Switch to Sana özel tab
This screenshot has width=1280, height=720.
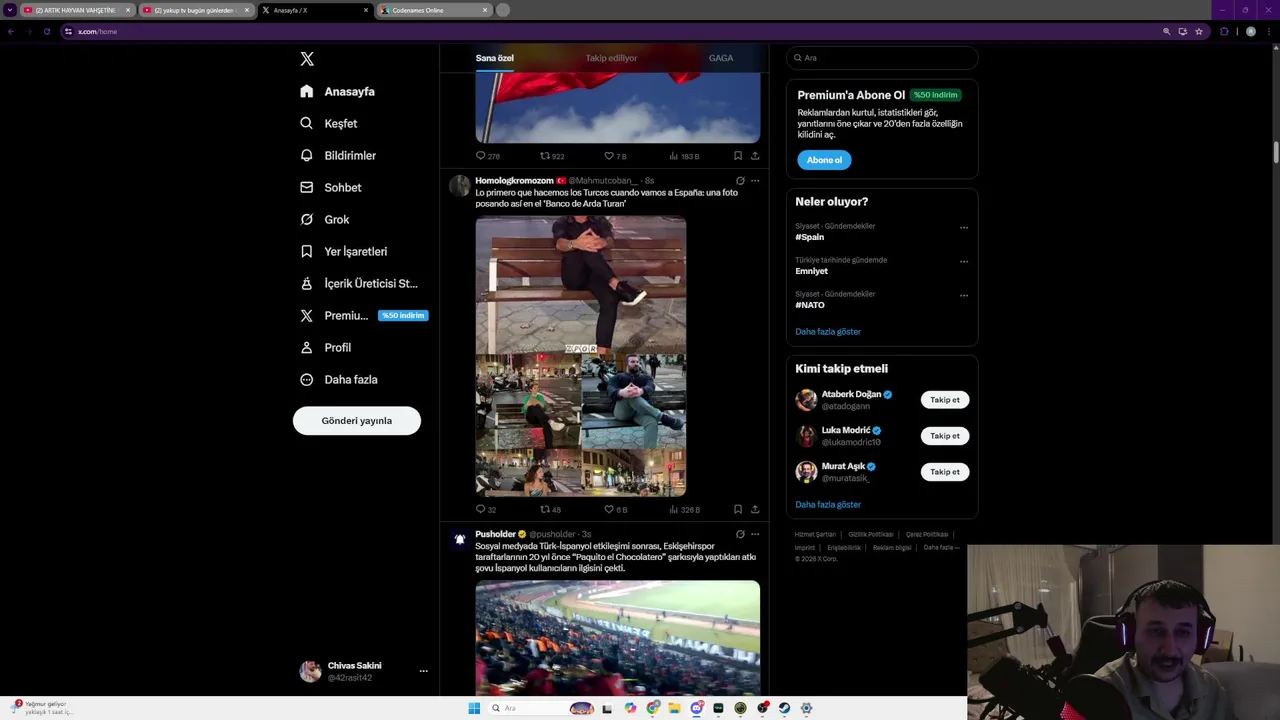click(x=494, y=58)
